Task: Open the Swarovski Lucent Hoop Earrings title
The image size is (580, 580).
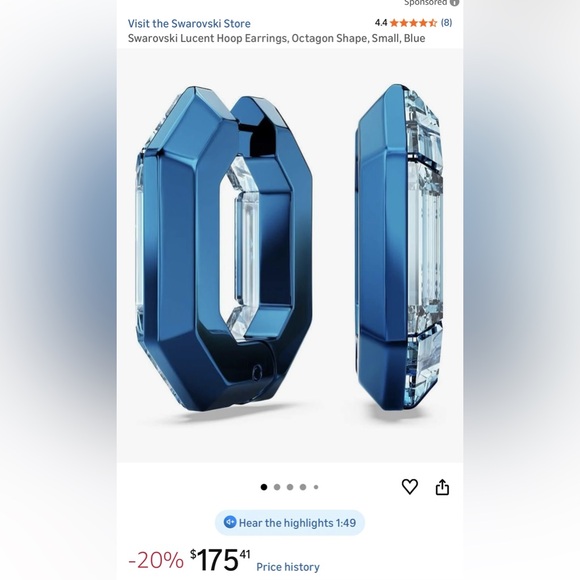Action: pyautogui.click(x=276, y=38)
